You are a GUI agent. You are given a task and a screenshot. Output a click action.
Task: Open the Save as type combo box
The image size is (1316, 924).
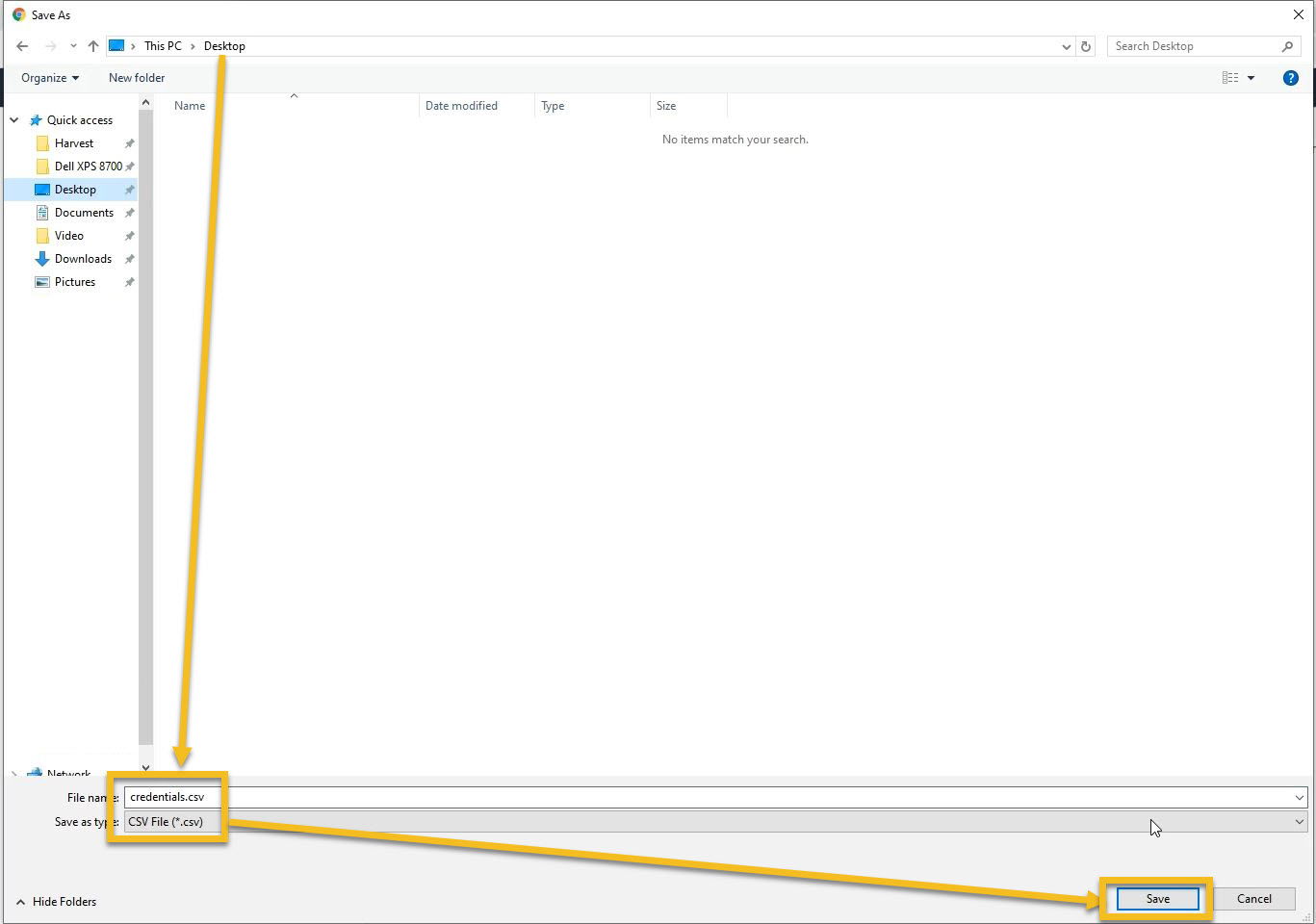pos(715,822)
